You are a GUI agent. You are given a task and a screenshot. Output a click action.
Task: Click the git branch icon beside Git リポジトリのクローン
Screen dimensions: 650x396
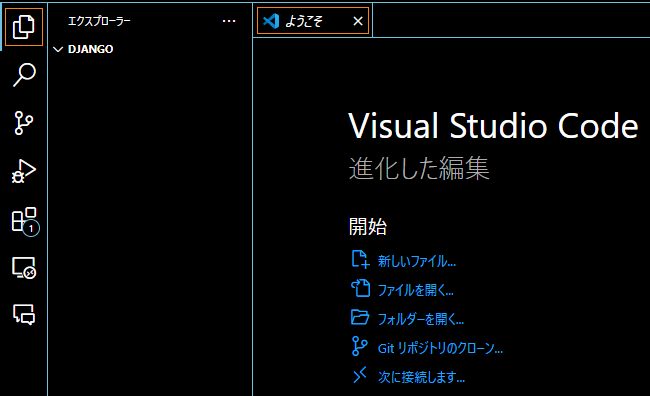359,346
